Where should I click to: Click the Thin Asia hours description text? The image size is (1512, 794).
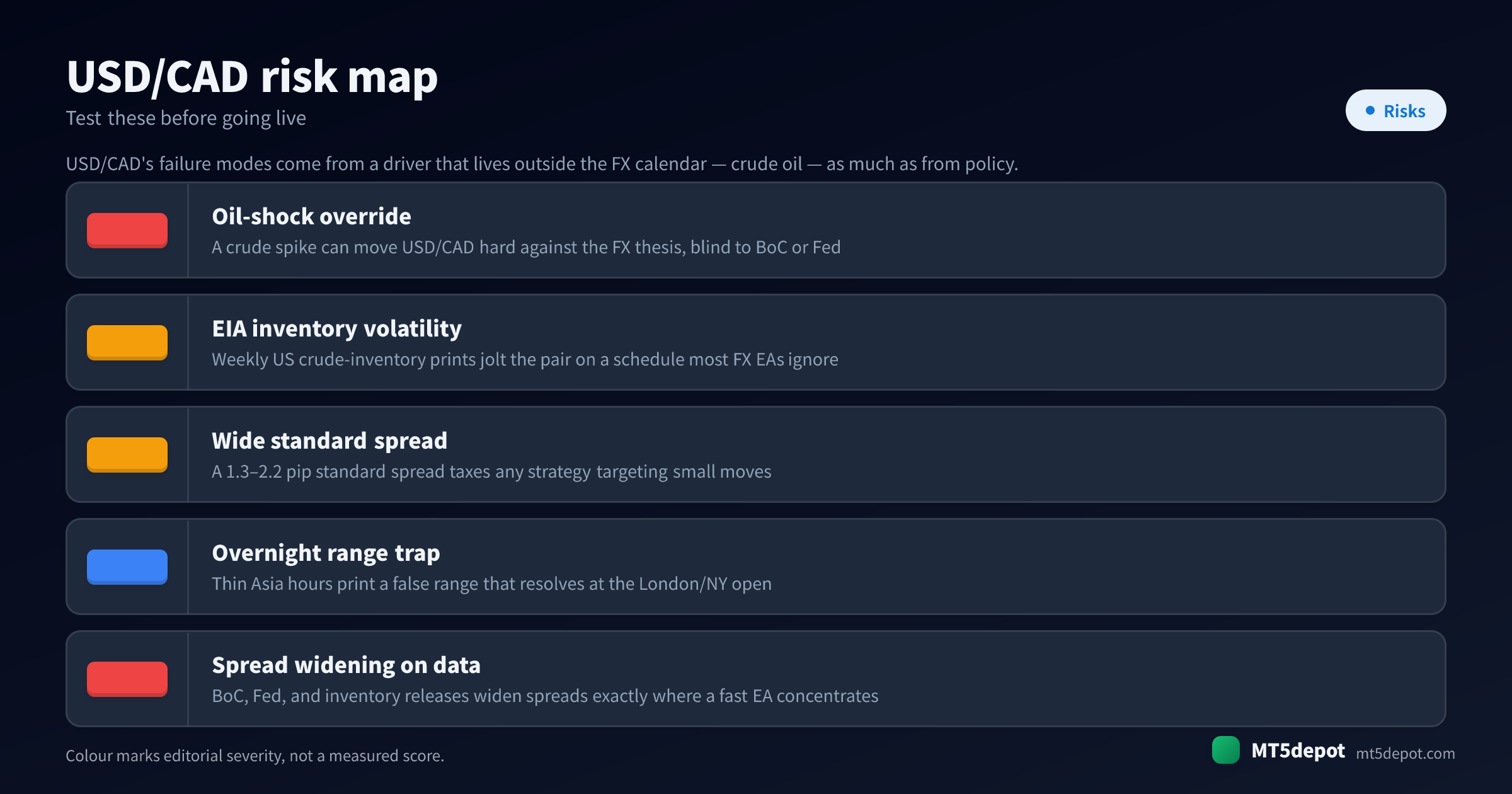(491, 584)
